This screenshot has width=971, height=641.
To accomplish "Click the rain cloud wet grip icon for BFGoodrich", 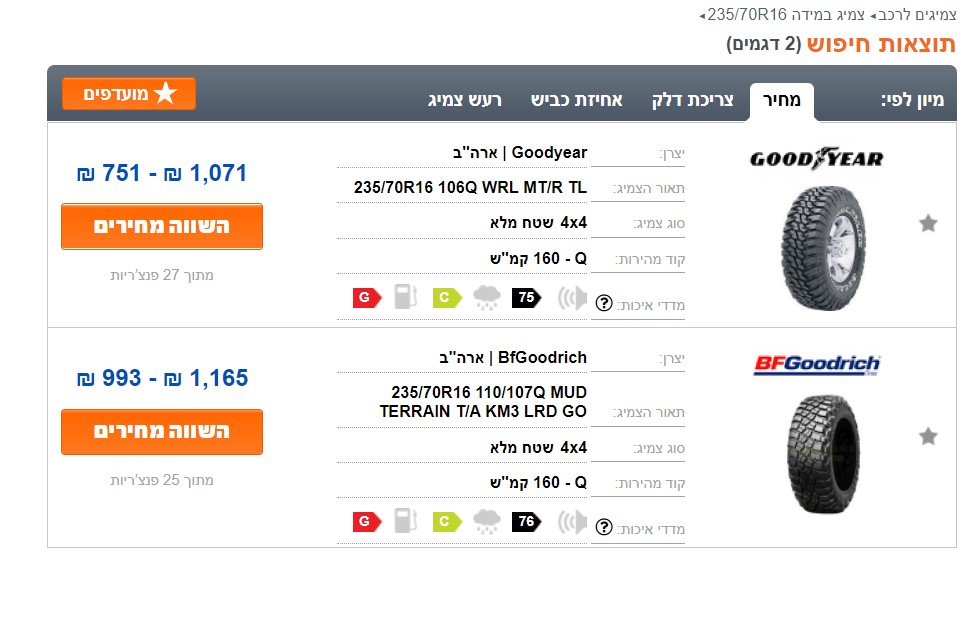I will (487, 521).
